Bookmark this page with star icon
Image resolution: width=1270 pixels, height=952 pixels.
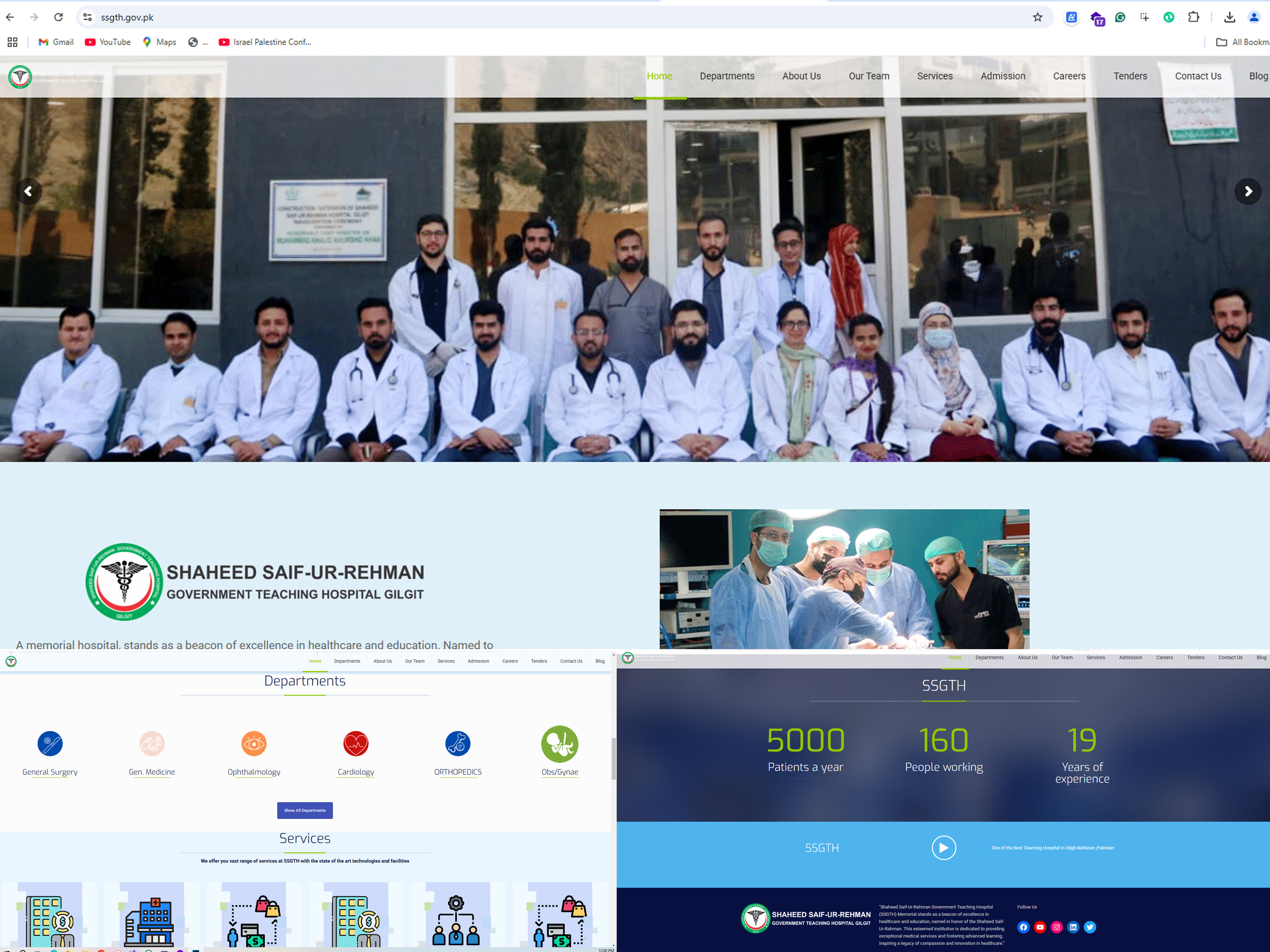pyautogui.click(x=1037, y=17)
